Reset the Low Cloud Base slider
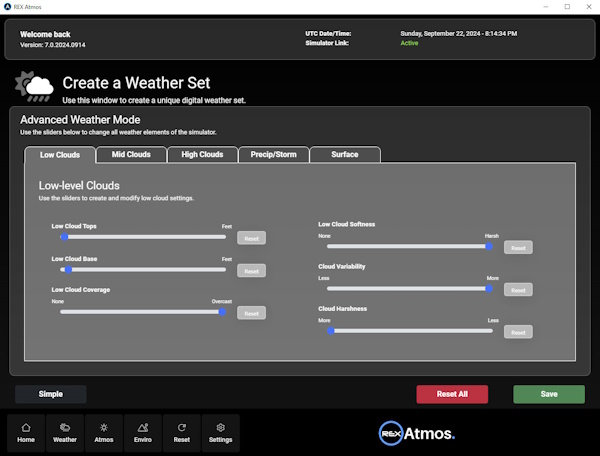The height and width of the screenshot is (456, 600). tap(251, 271)
